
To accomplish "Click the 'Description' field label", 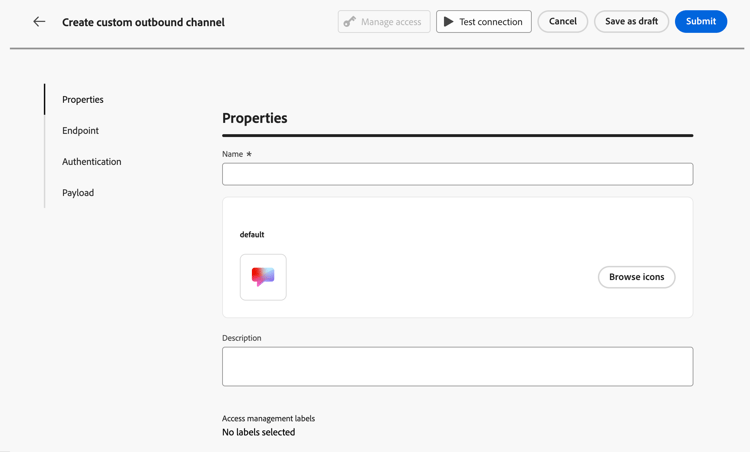I will (x=242, y=338).
